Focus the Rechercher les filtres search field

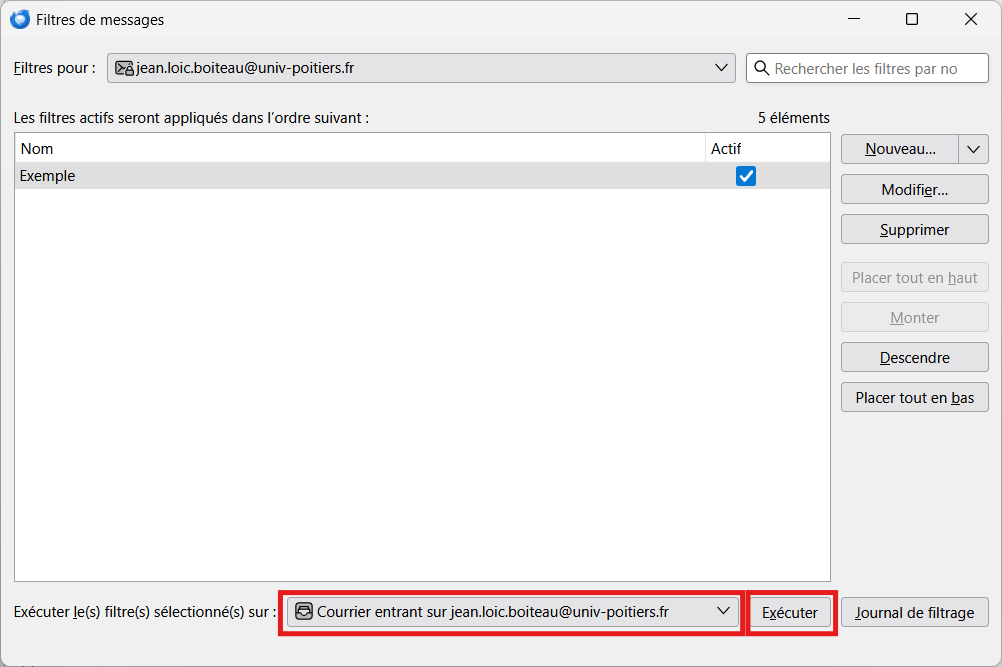[876, 68]
